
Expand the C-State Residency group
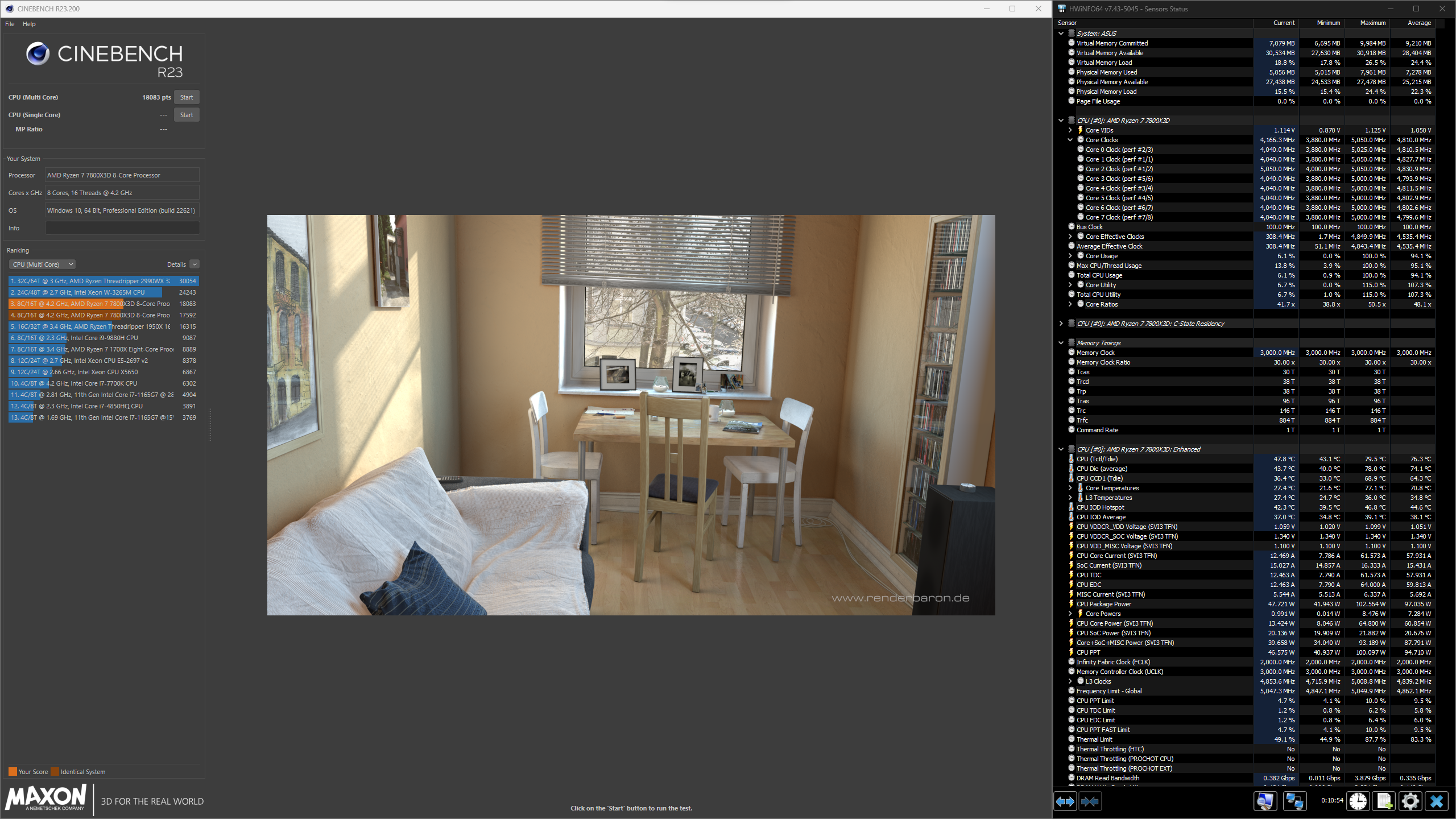coord(1061,324)
